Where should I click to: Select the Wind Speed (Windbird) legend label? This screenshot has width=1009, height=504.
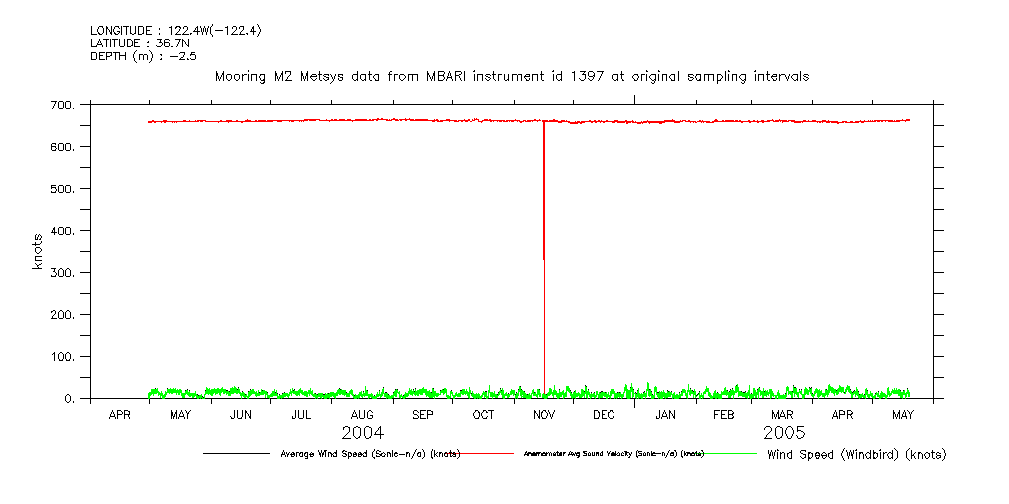pyautogui.click(x=856, y=454)
